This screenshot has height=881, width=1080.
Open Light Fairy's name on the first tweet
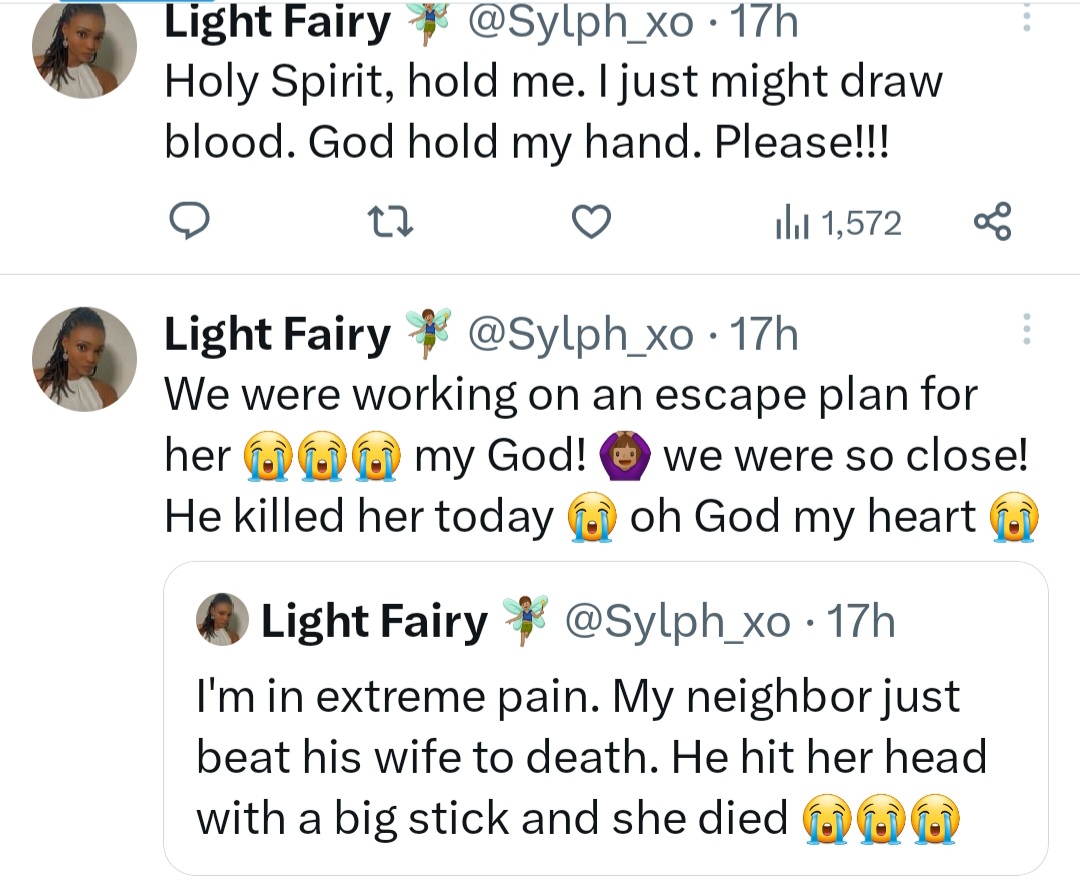[277, 24]
